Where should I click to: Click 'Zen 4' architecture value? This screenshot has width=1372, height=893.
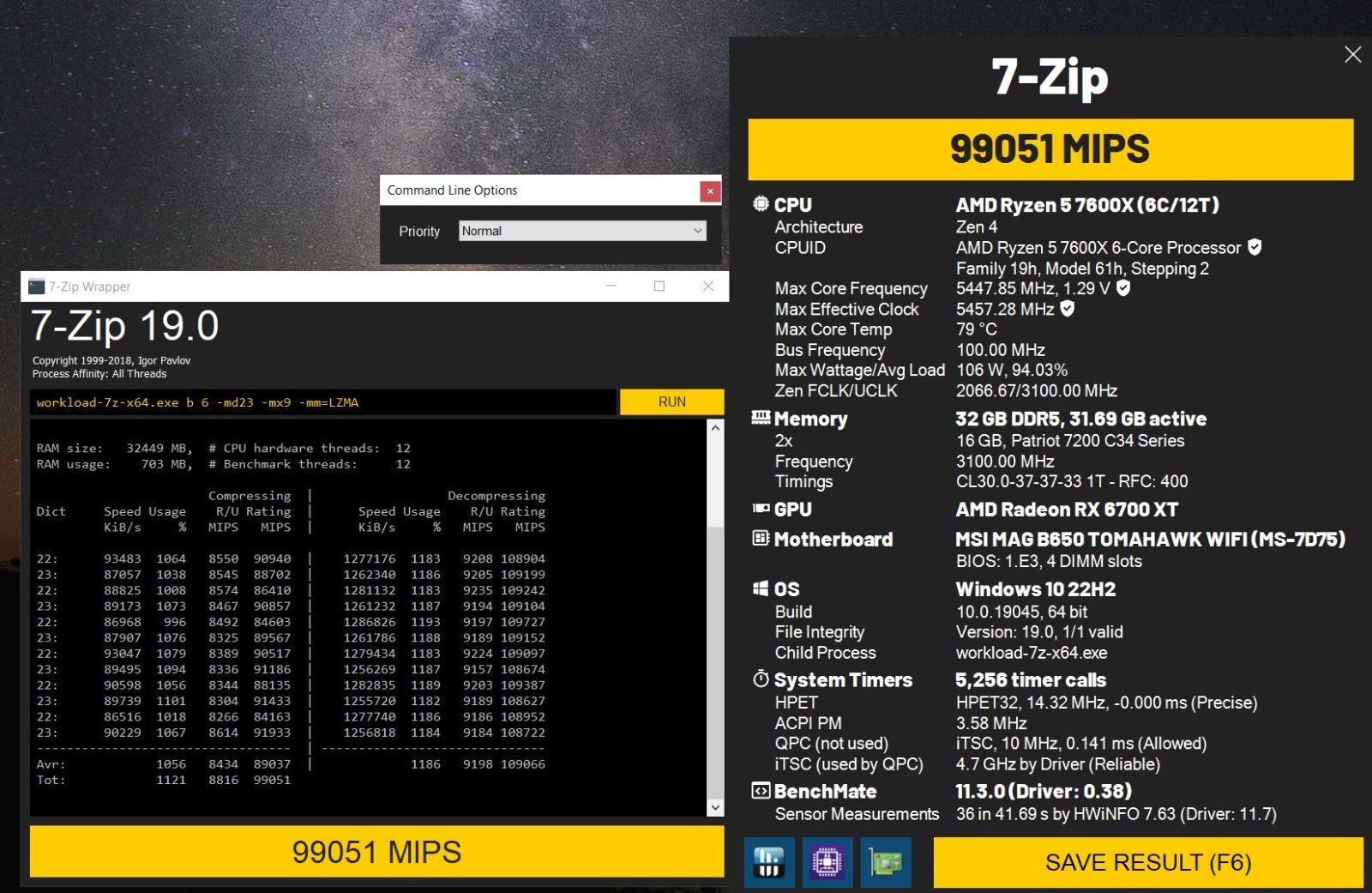977,226
